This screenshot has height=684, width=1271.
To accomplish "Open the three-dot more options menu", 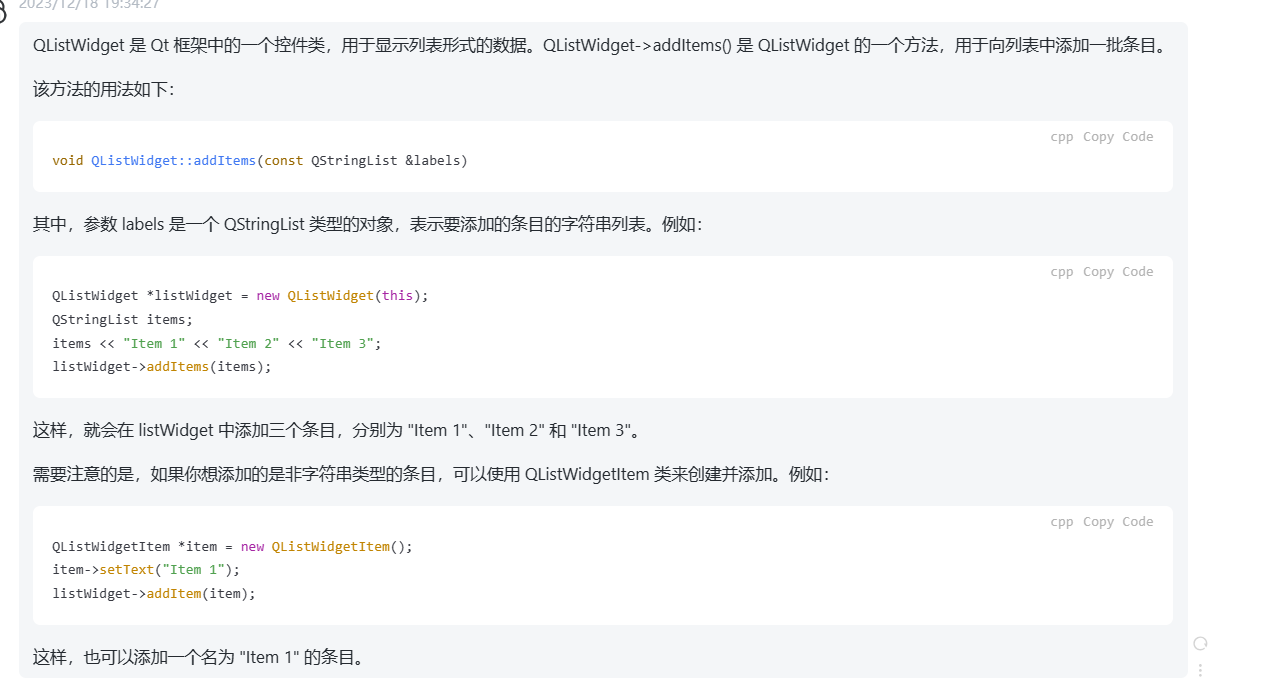I will tap(1201, 670).
